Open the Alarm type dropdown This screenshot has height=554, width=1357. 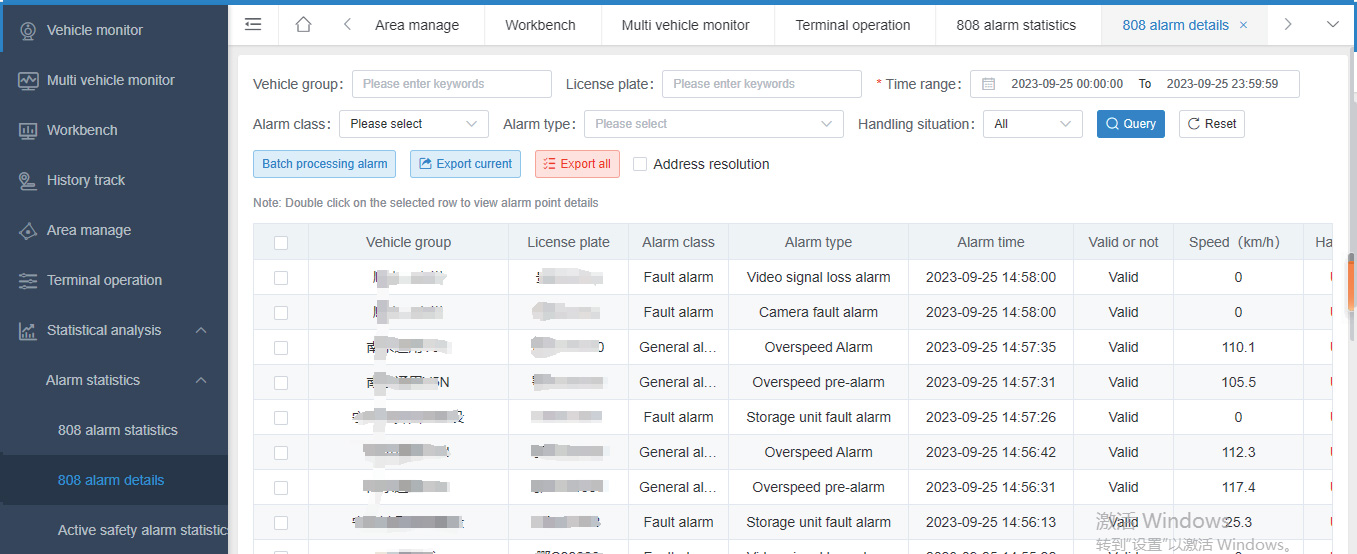coord(713,124)
